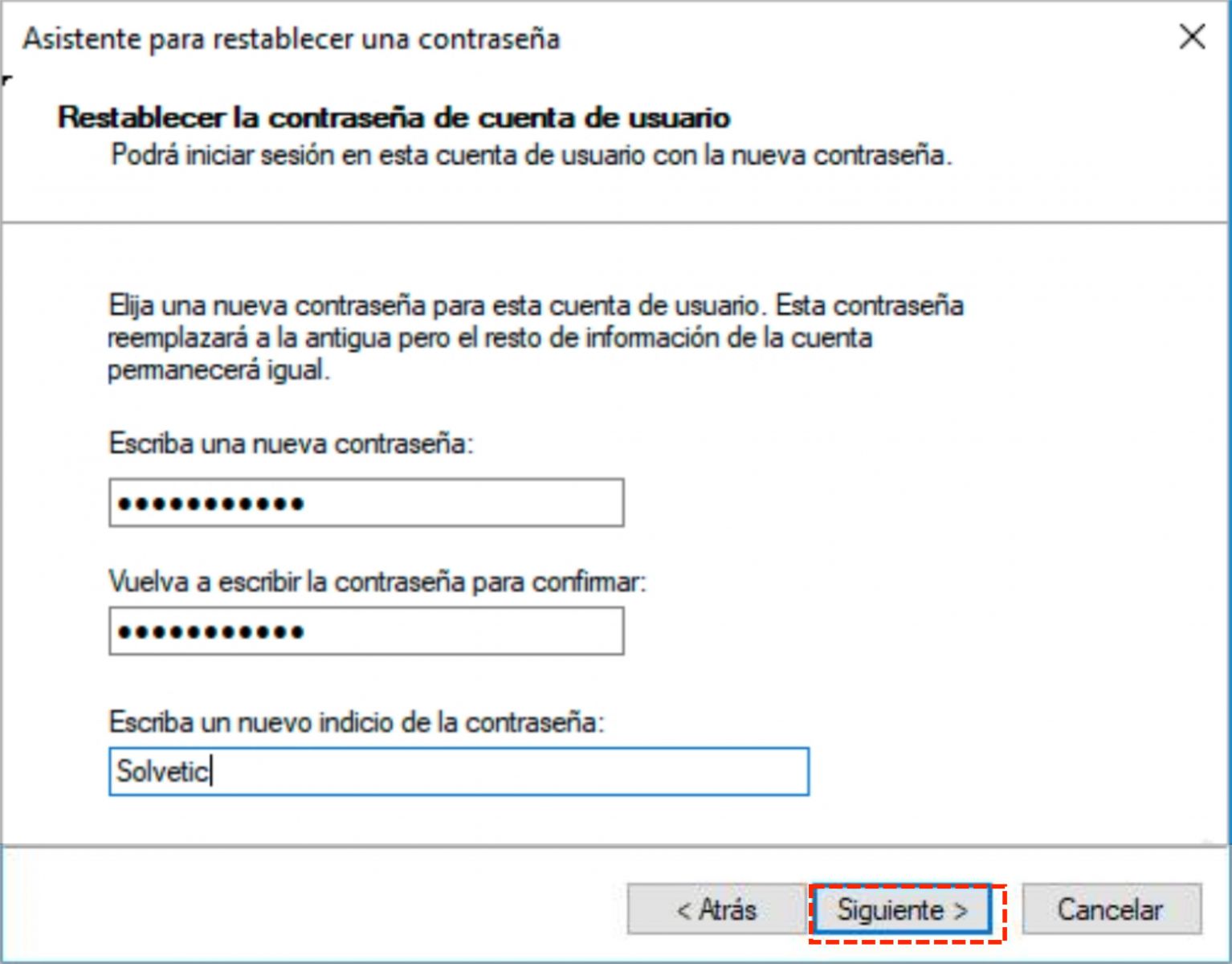This screenshot has height=964, width=1232.
Task: Click the Atrás button
Action: [715, 909]
